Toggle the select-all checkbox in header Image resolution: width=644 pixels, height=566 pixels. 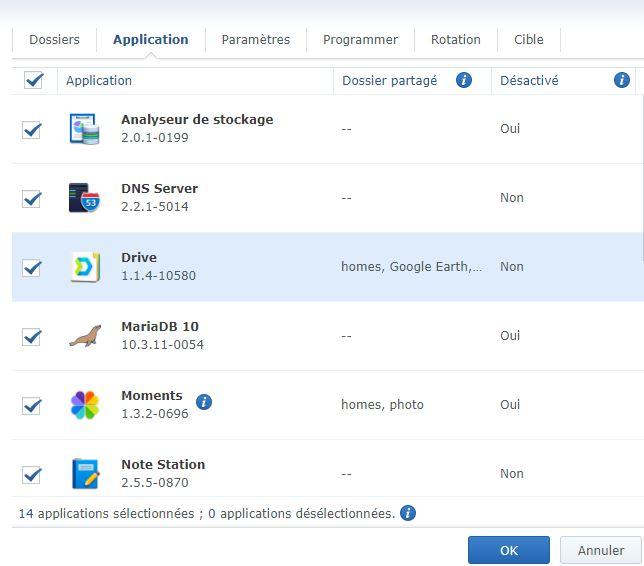pos(33,80)
